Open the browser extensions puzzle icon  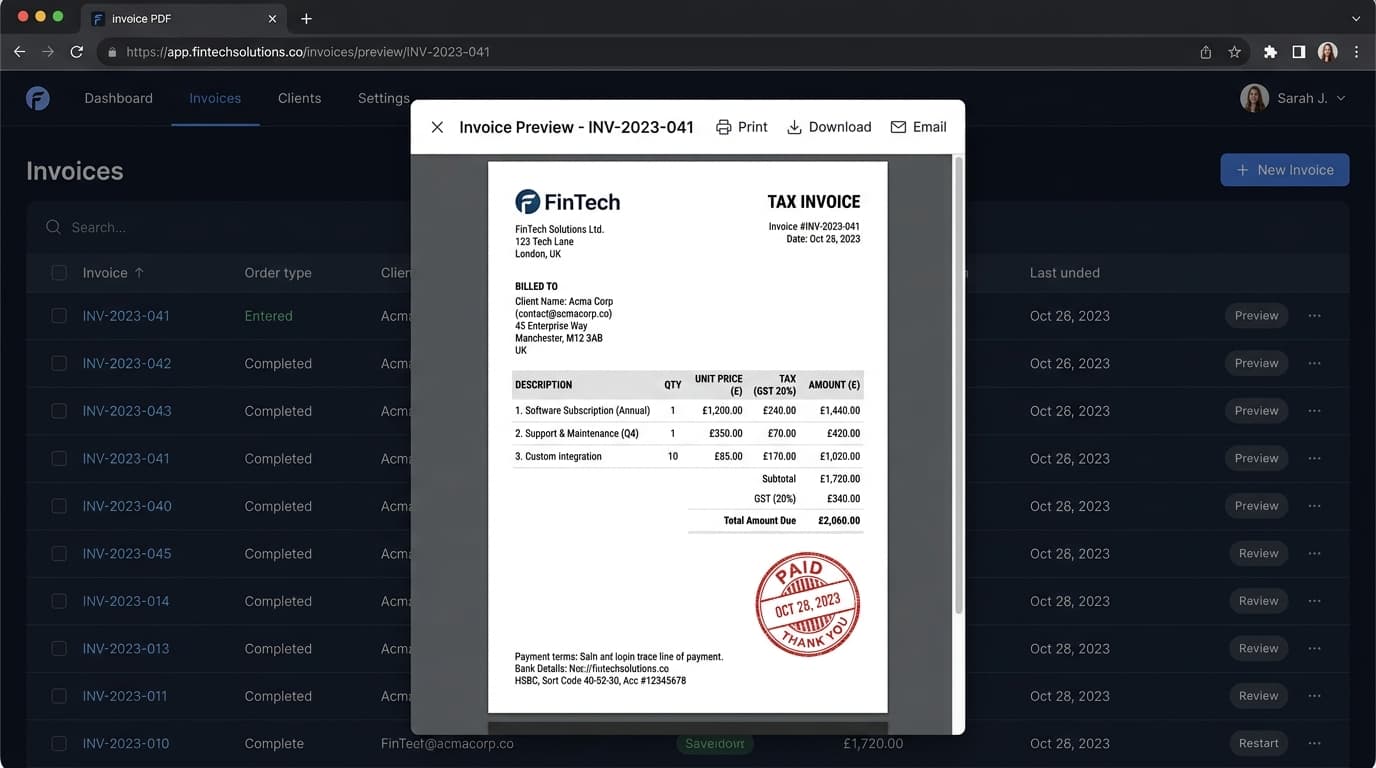tap(1270, 52)
